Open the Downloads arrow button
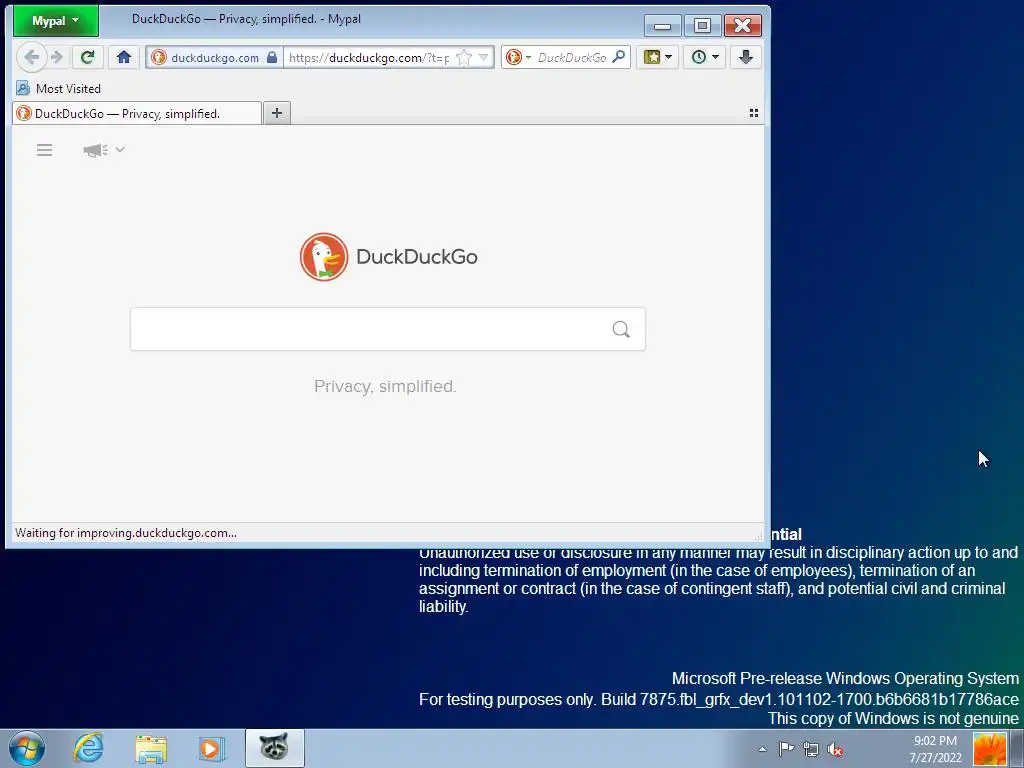 tap(746, 57)
